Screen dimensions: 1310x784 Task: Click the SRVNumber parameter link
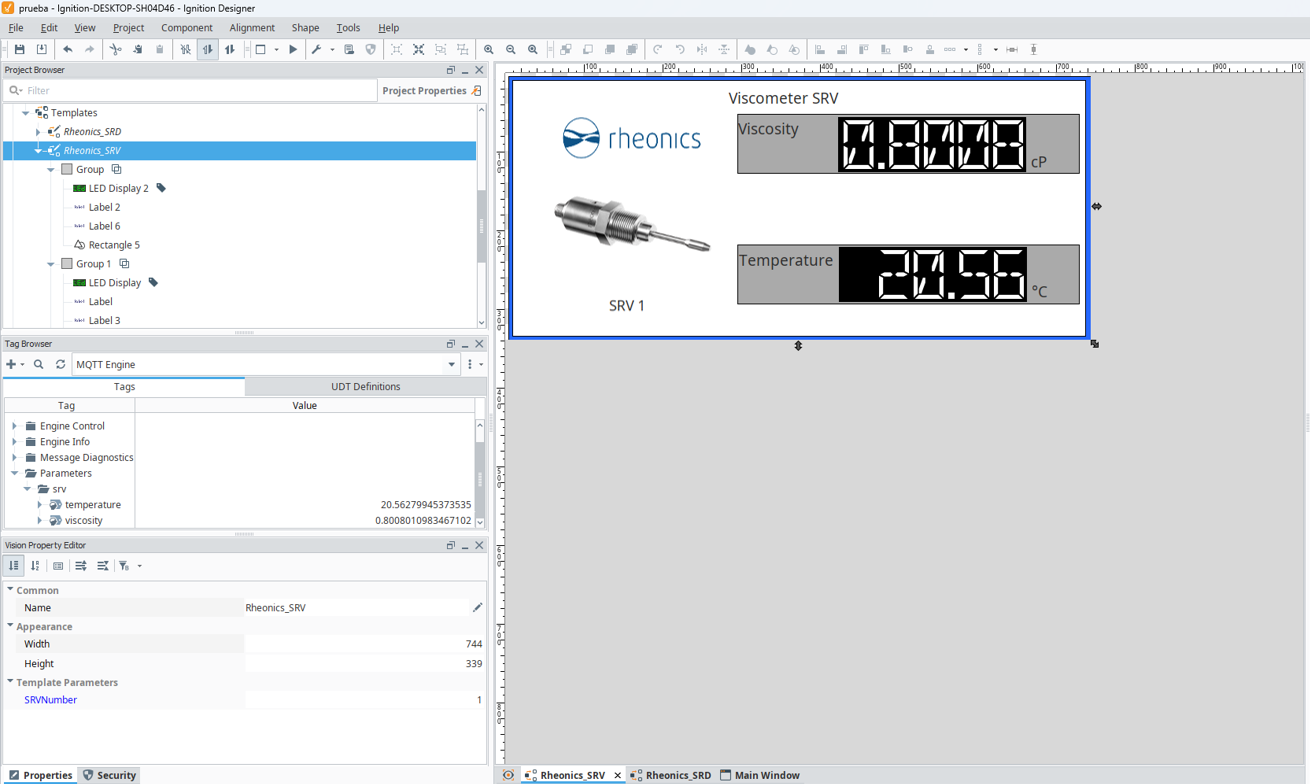[x=50, y=700]
